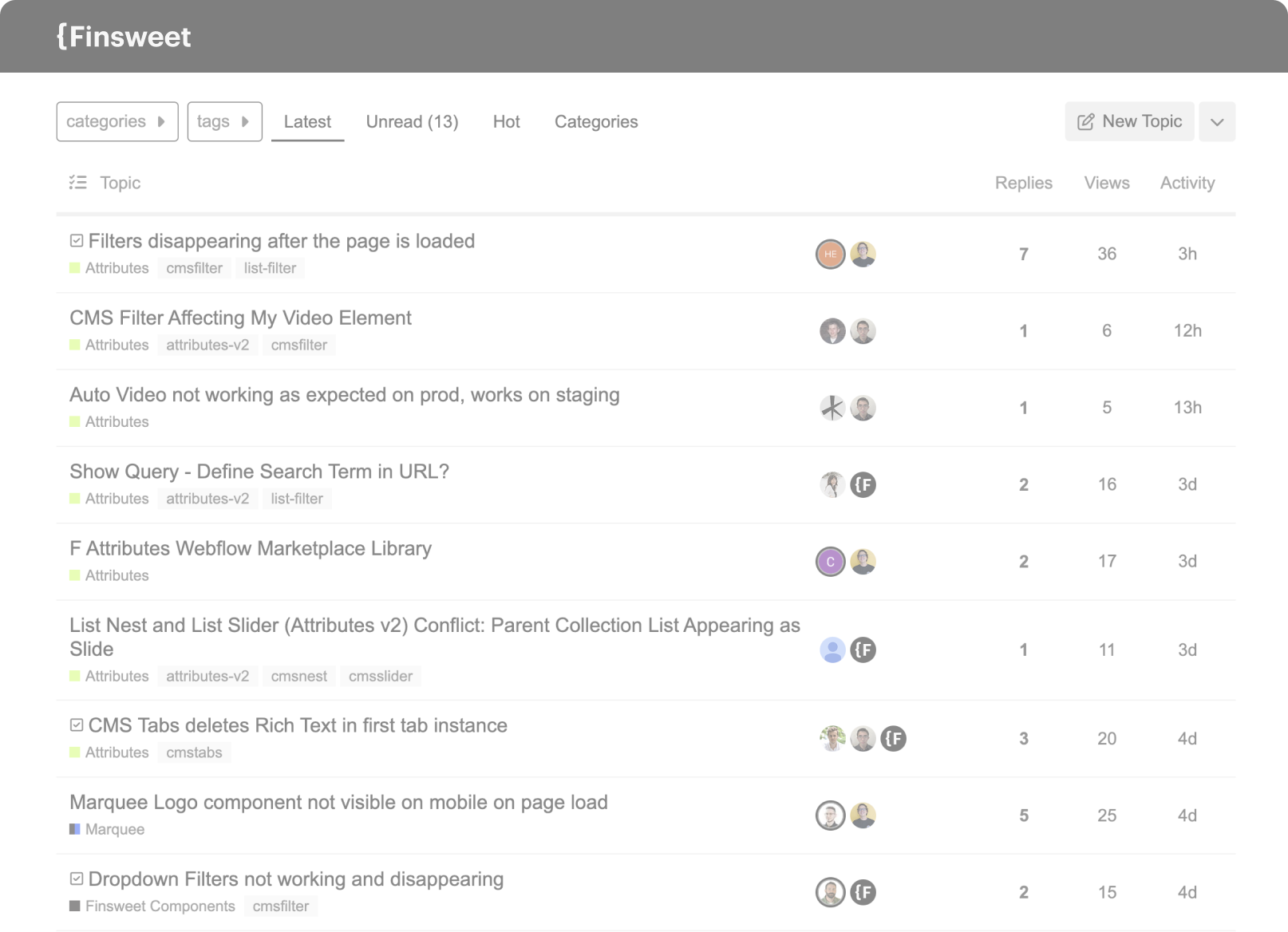Switch to the Hot tab
Viewport: 1288px width, 932px height.
point(506,121)
